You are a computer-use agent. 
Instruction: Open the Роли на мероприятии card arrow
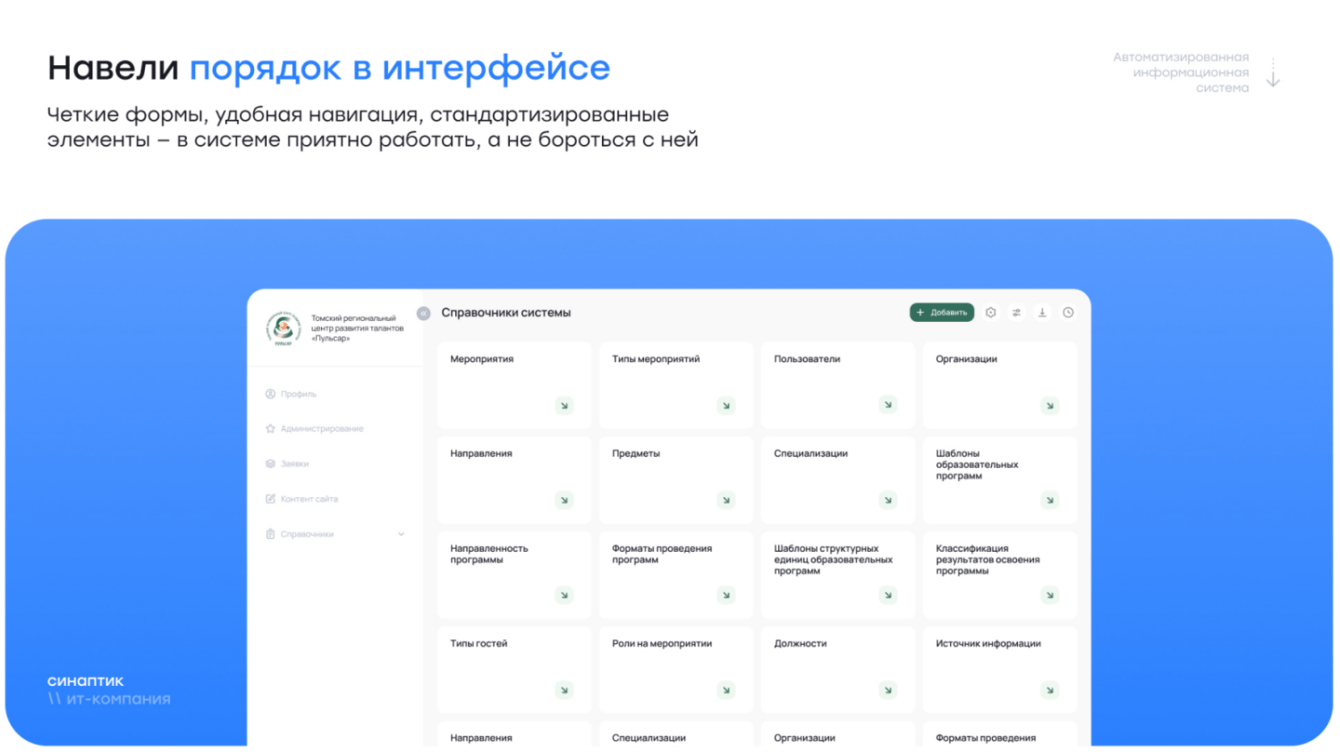(x=726, y=690)
